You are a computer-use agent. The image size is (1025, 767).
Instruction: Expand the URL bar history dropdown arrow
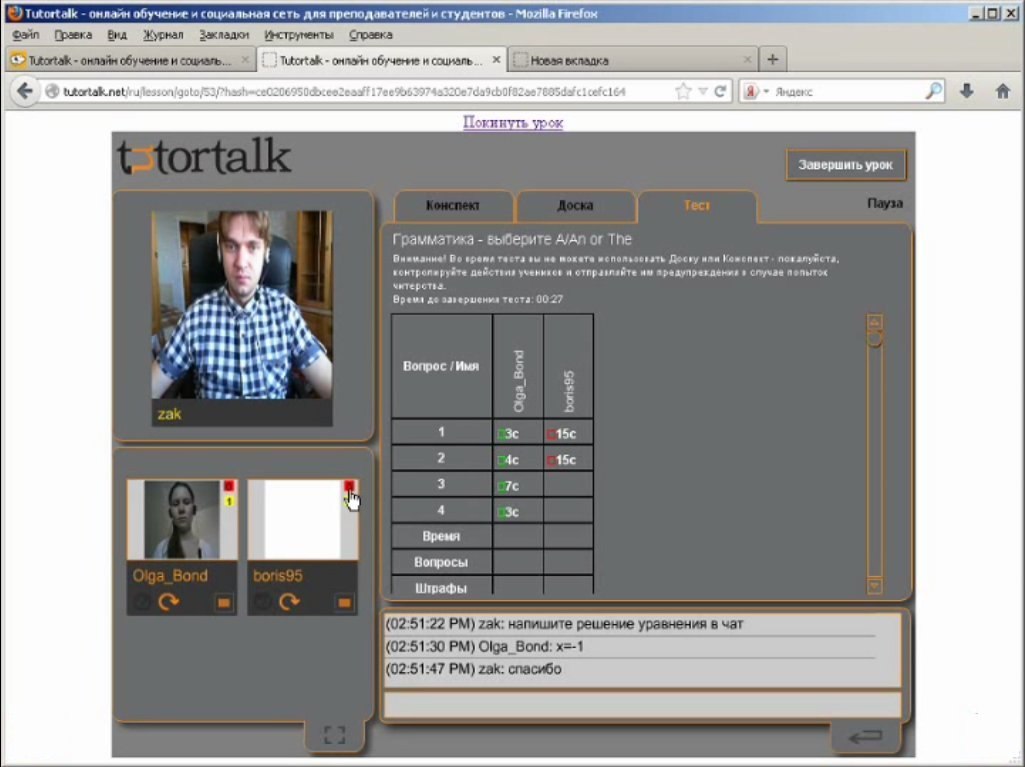tap(703, 92)
